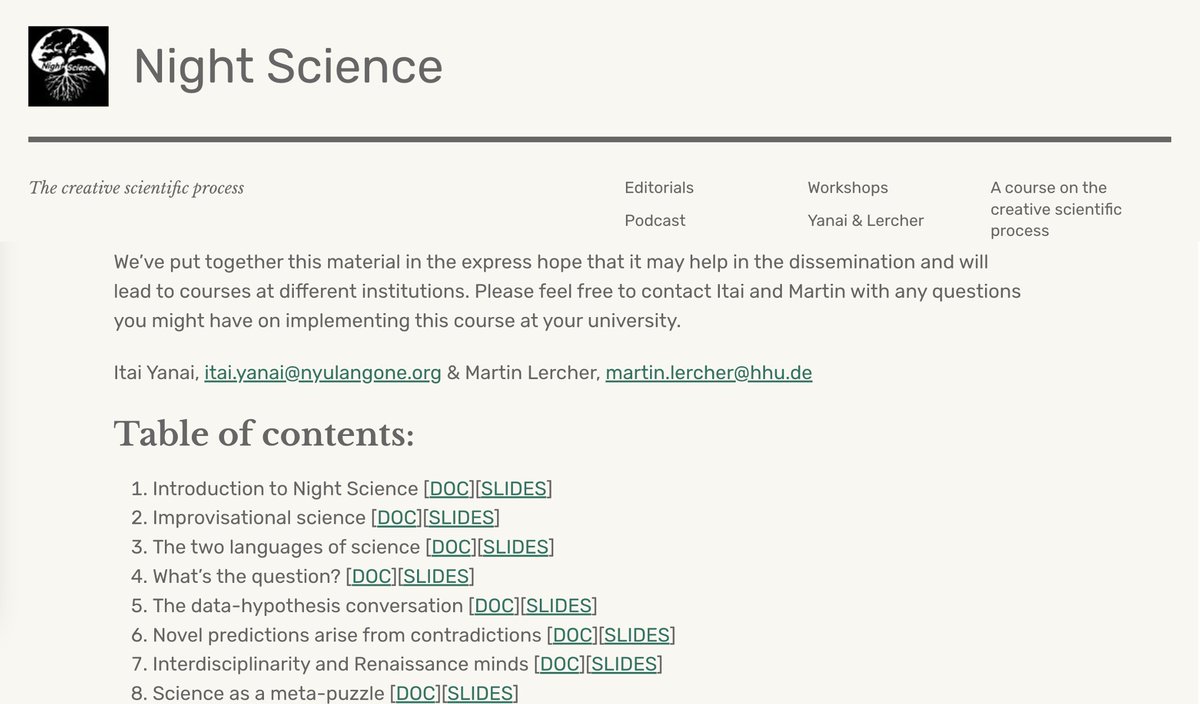Open SLIDES for Novel predictions arise from contradictions
The height and width of the screenshot is (704, 1200).
click(x=637, y=635)
